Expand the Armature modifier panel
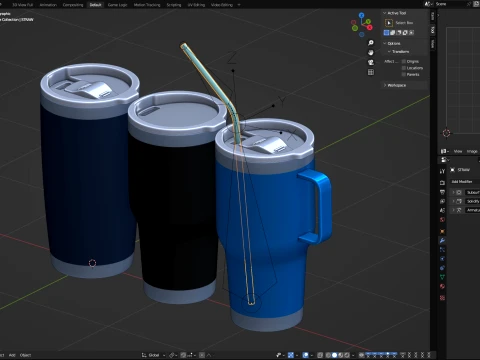 pyautogui.click(x=453, y=210)
